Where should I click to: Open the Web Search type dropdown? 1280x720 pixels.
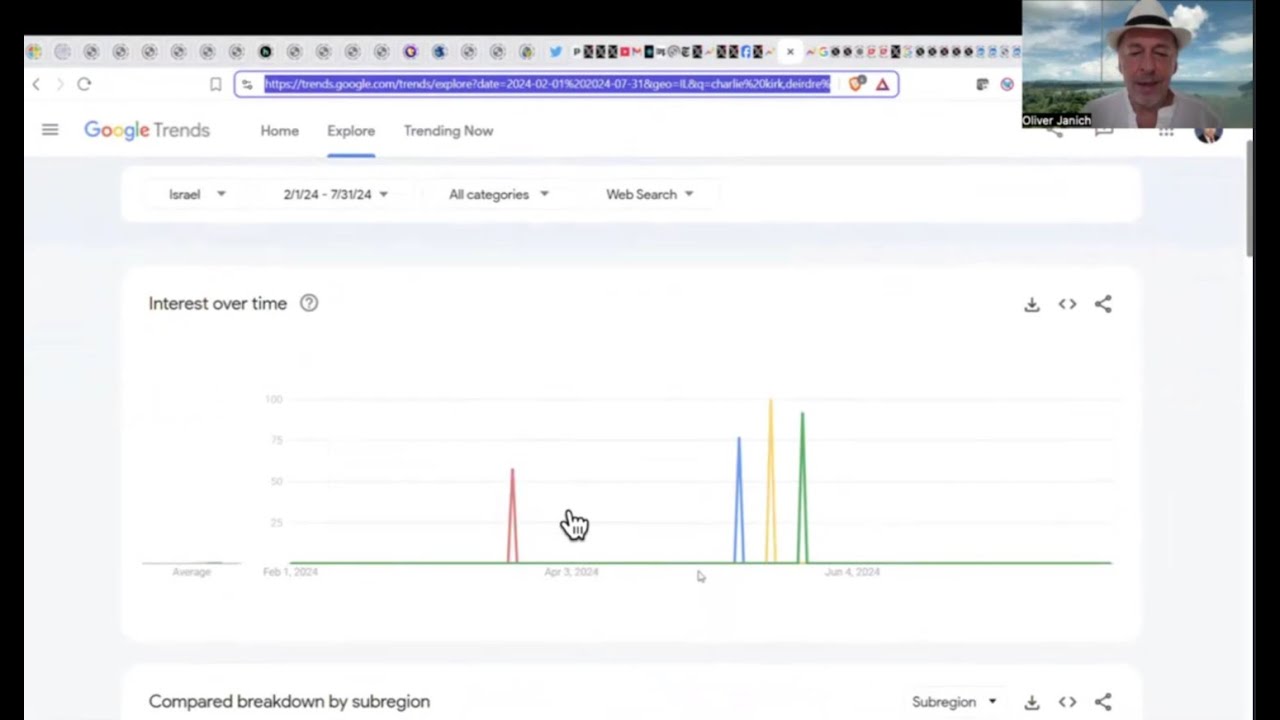pyautogui.click(x=649, y=194)
